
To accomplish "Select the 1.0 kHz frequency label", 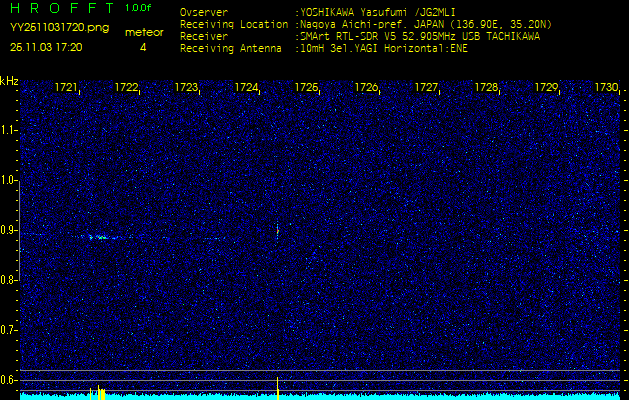I will click(9, 180).
